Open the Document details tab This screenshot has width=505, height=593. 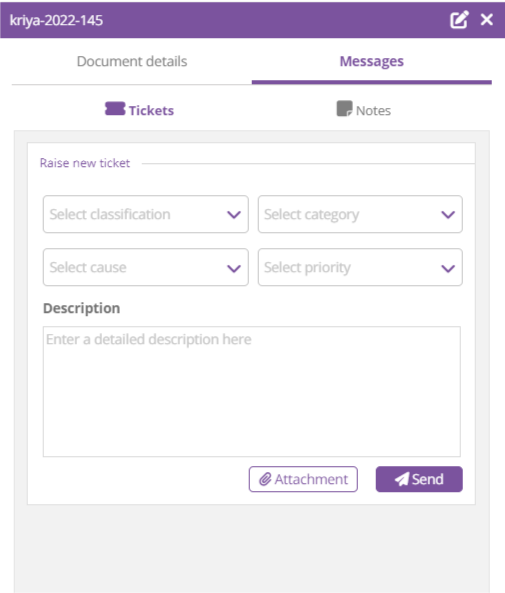(x=132, y=61)
